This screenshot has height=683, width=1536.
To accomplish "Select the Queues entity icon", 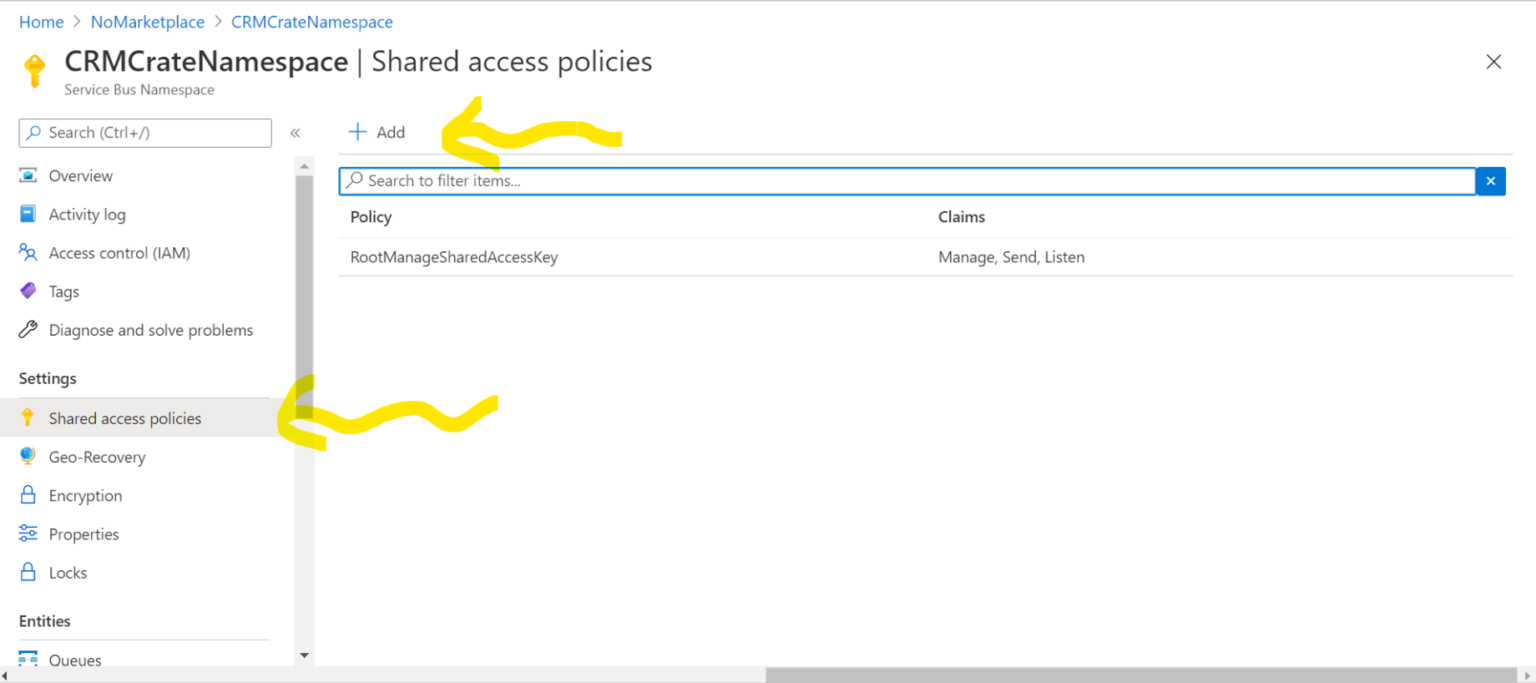I will point(30,660).
